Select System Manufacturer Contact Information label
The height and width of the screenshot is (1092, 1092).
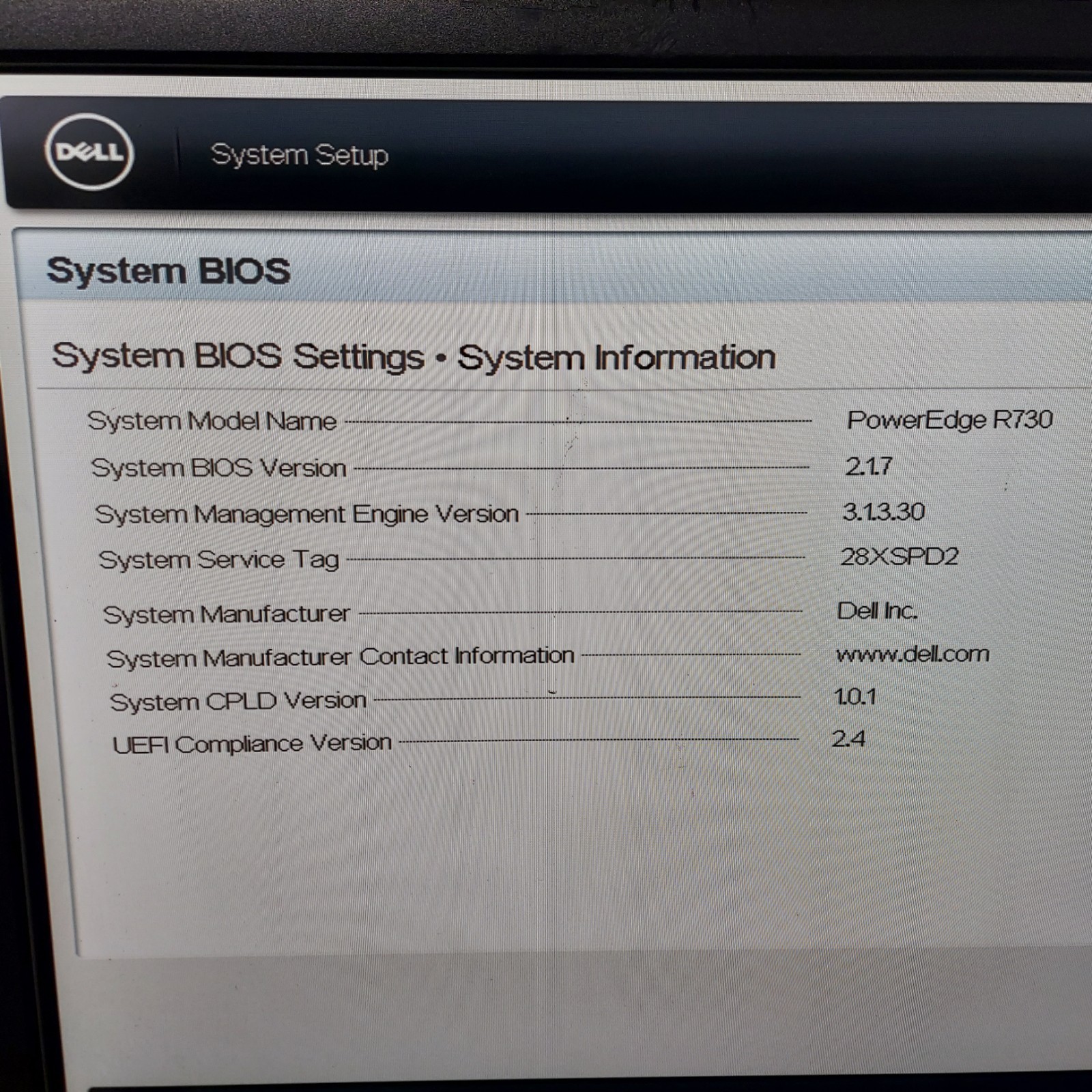(x=341, y=657)
